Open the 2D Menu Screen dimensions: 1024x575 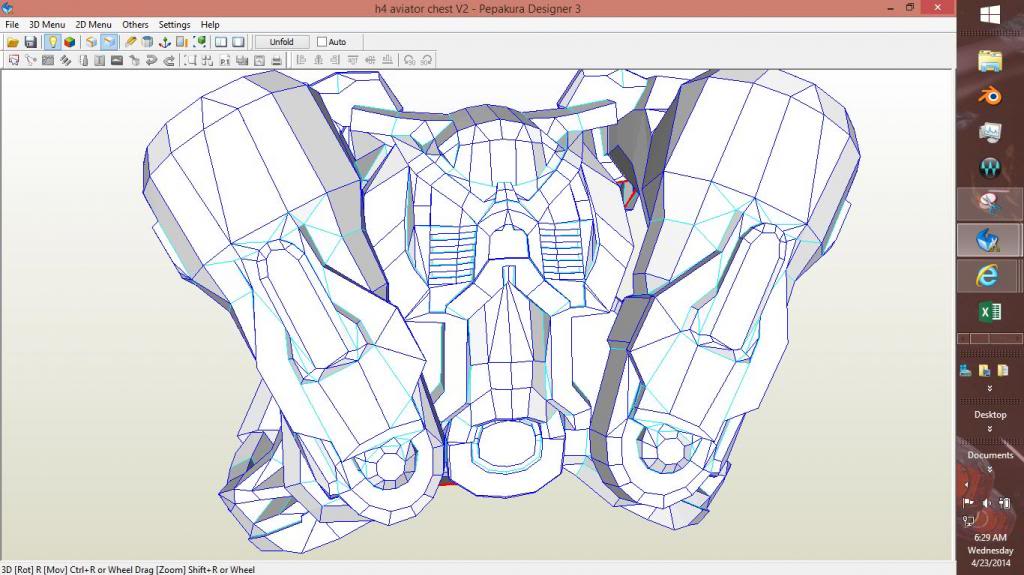(93, 24)
